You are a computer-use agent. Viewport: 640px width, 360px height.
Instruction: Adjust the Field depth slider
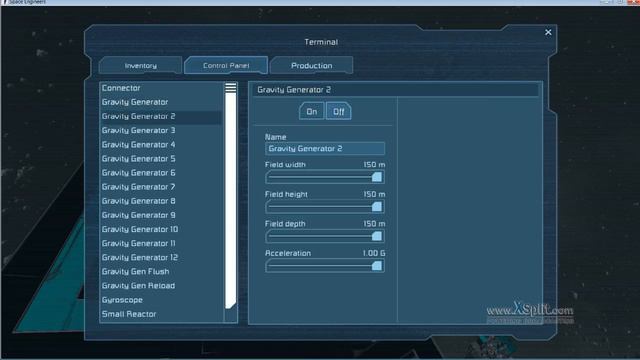324,236
